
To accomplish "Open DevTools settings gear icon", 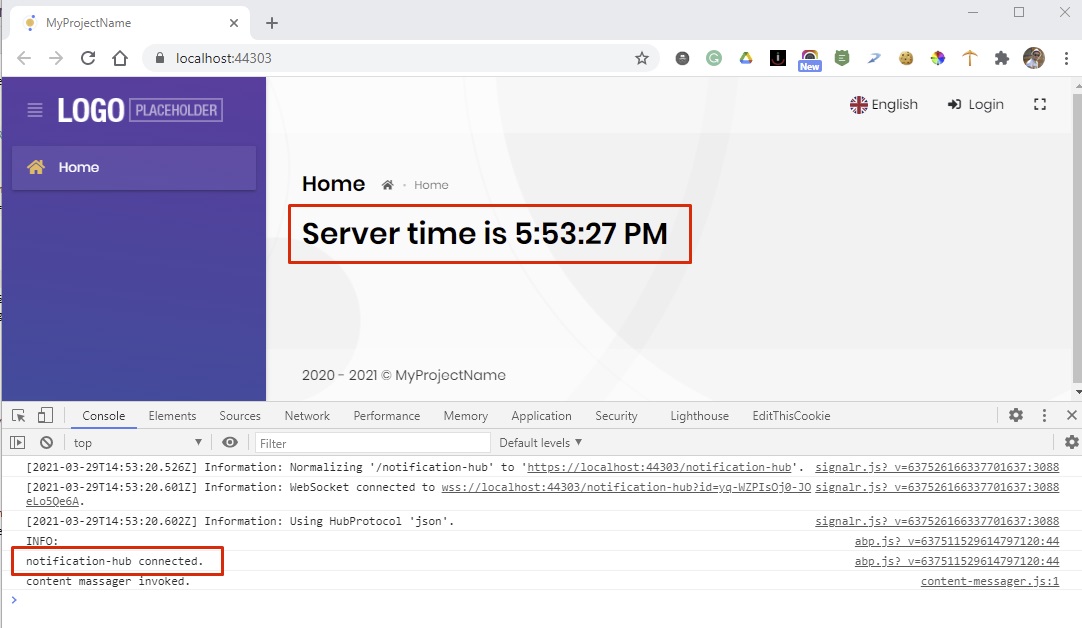I will tap(1016, 415).
